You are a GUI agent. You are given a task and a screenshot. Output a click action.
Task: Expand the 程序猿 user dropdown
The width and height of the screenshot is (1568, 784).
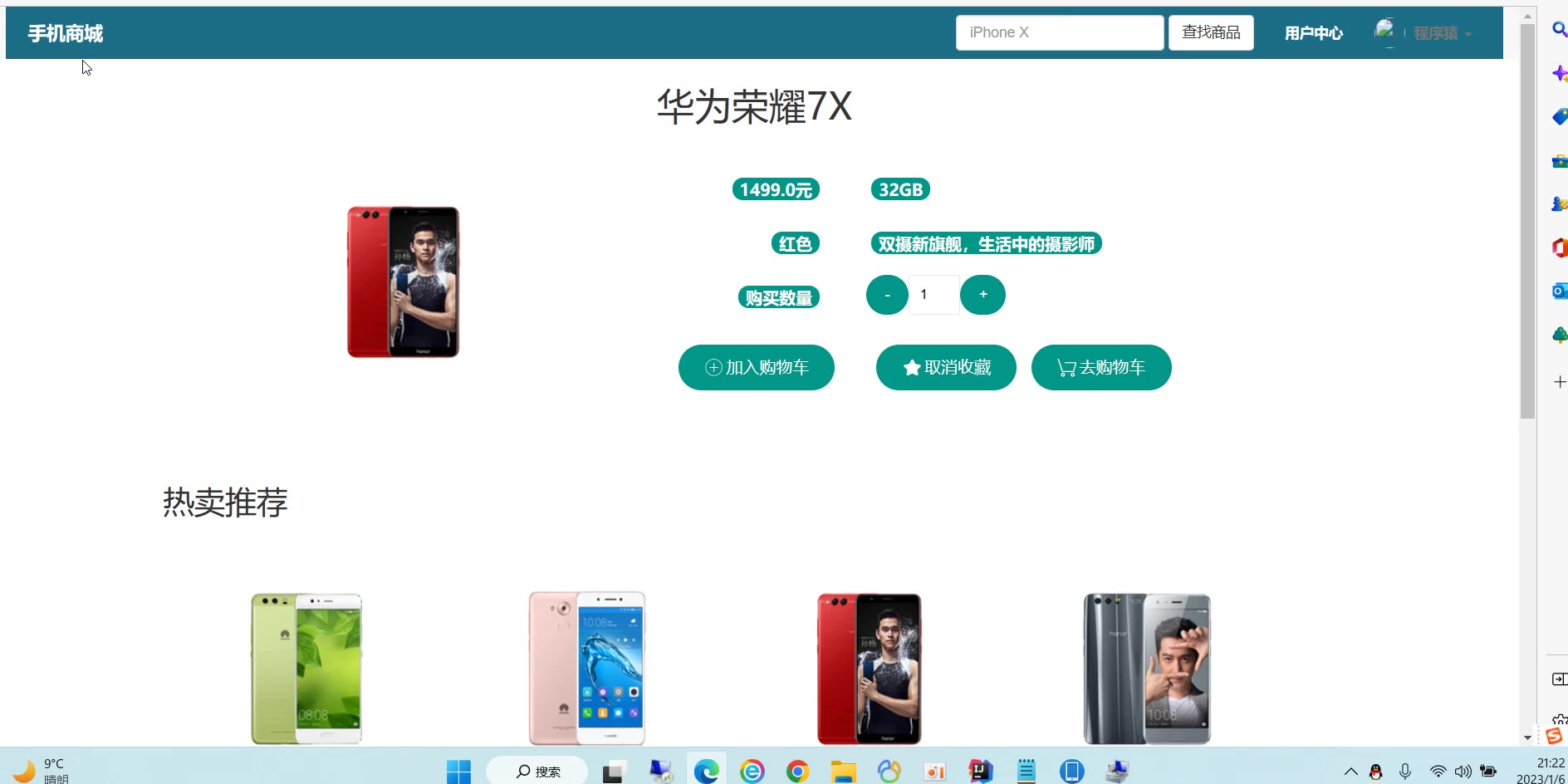tap(1443, 33)
